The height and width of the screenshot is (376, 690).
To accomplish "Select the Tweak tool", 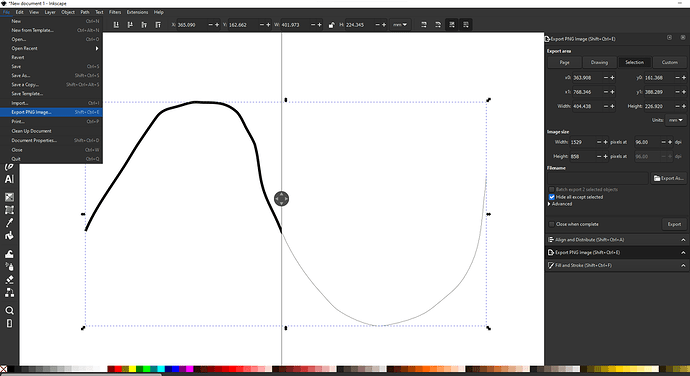I will point(9,254).
